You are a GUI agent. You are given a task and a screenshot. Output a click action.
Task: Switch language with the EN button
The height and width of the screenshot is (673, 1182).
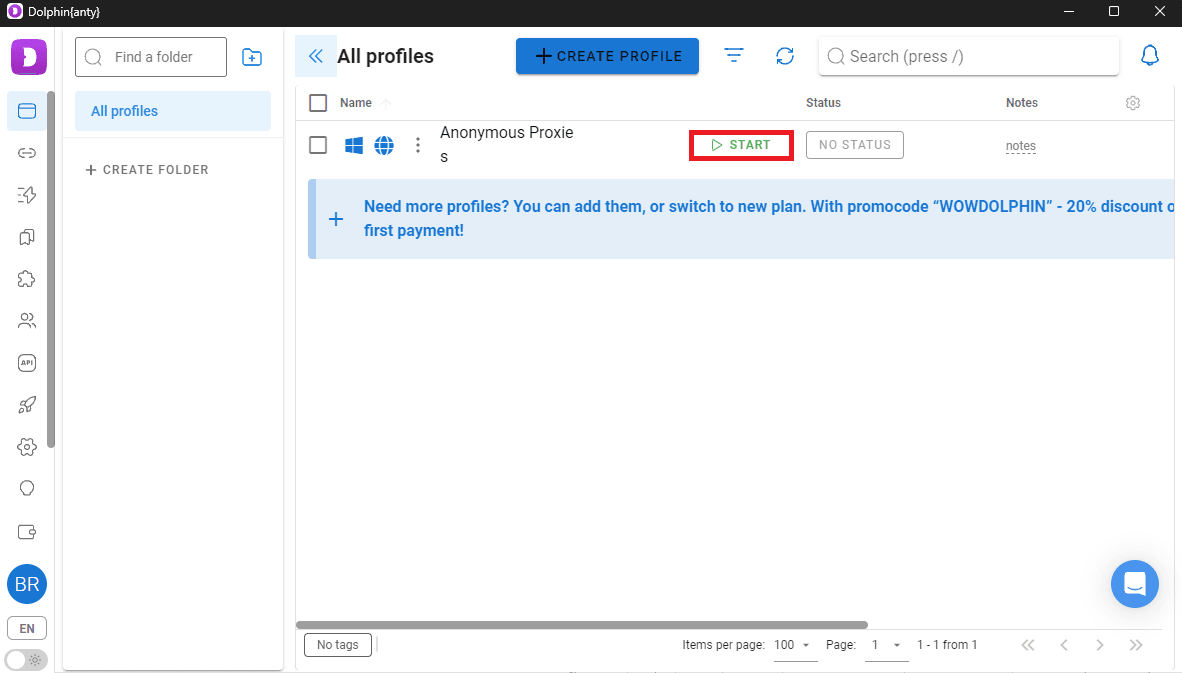[x=27, y=629]
